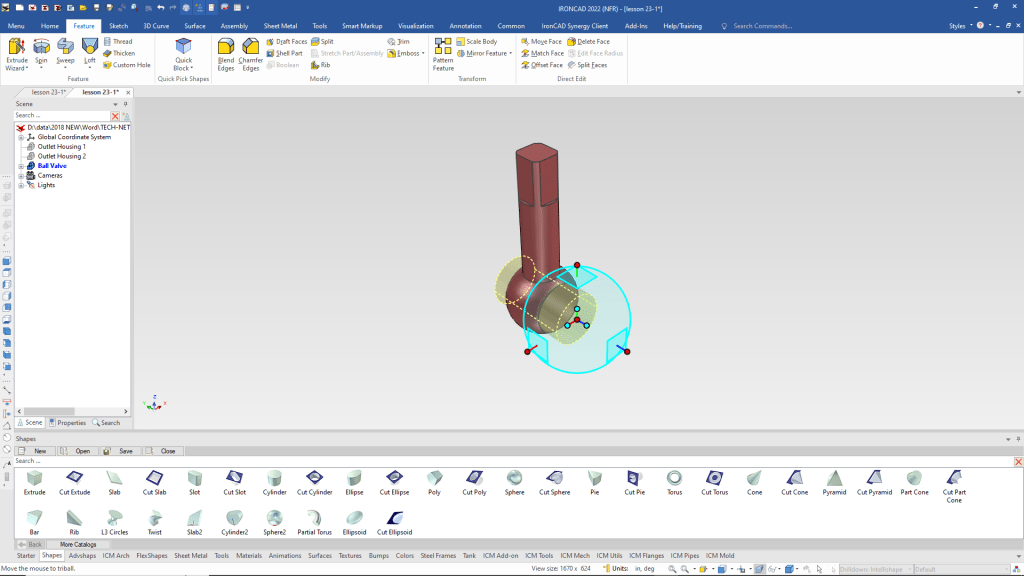Switch to the Sheet Metal ribbon tab
1024x576 pixels.
[x=279, y=26]
